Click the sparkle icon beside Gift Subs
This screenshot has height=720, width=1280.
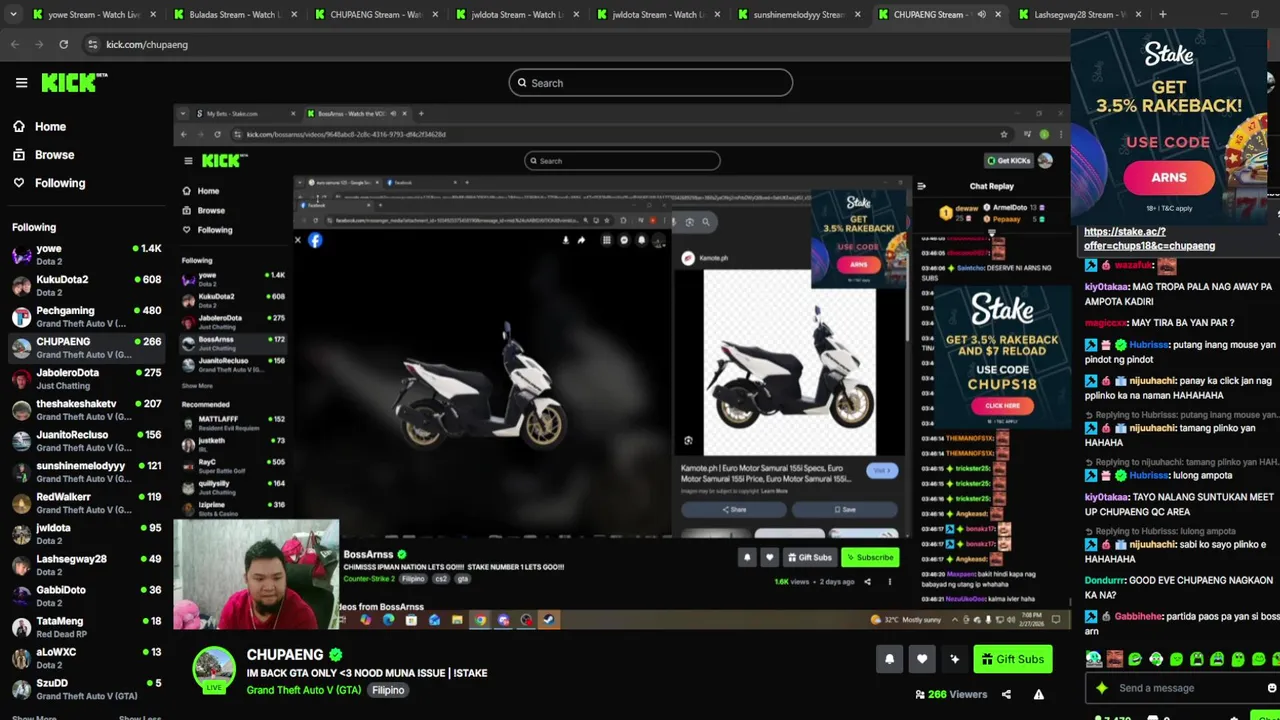click(x=954, y=659)
